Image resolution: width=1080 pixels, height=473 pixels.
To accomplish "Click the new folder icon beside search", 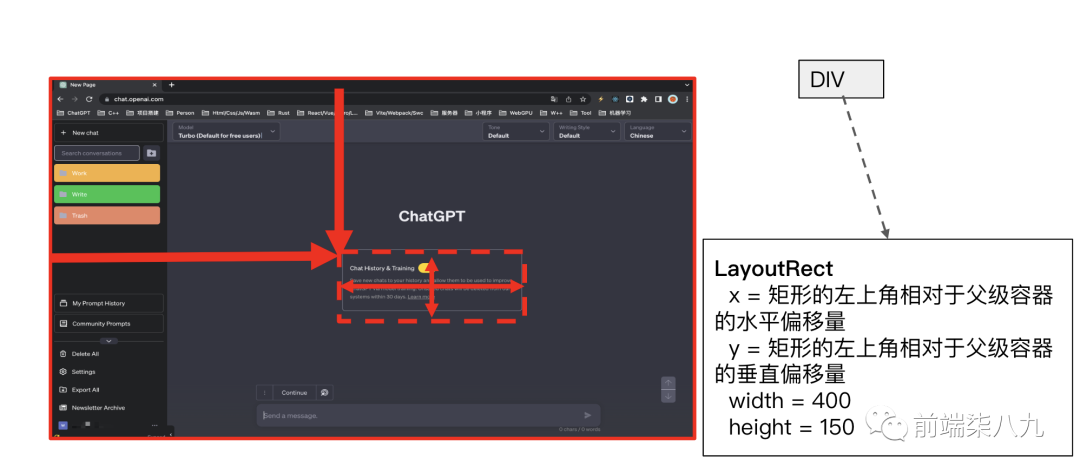I will pos(152,153).
